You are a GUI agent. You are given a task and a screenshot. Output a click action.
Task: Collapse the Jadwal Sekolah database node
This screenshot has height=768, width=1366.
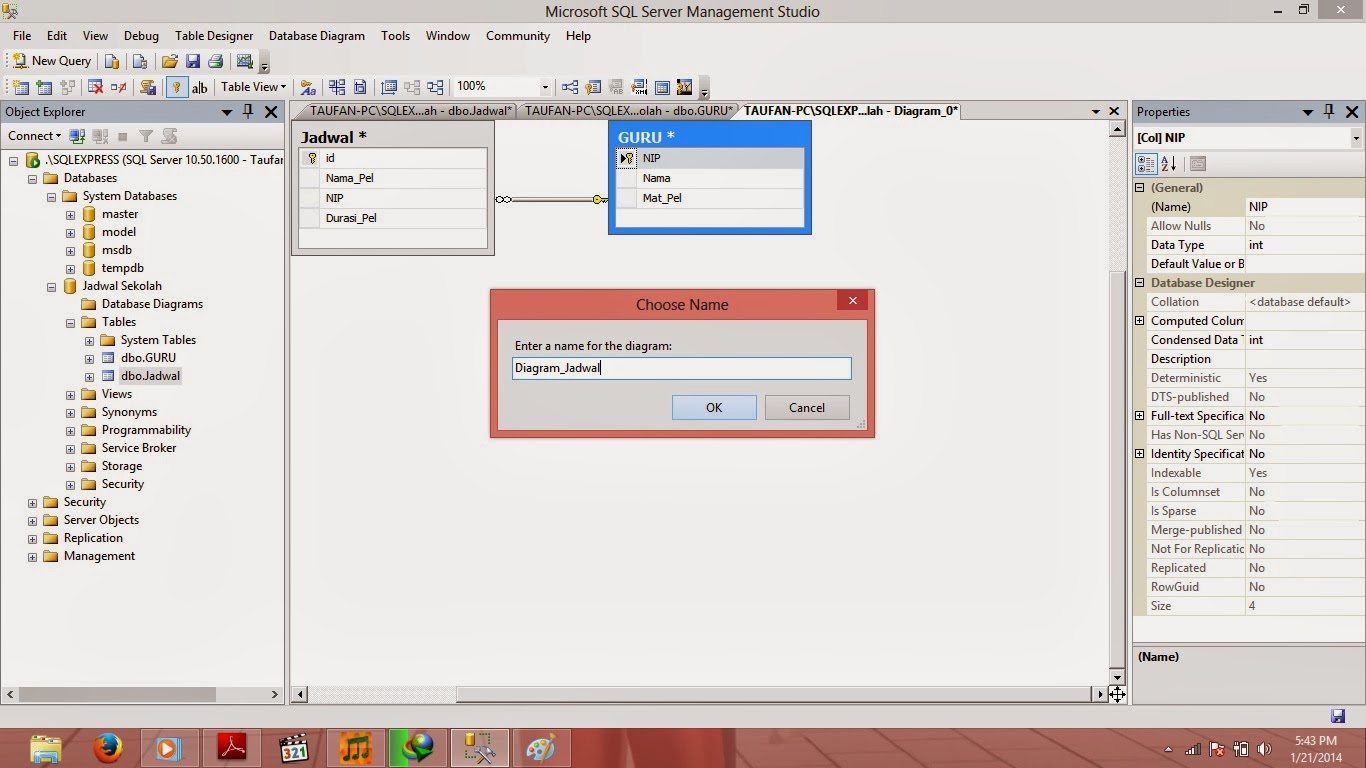click(52, 287)
